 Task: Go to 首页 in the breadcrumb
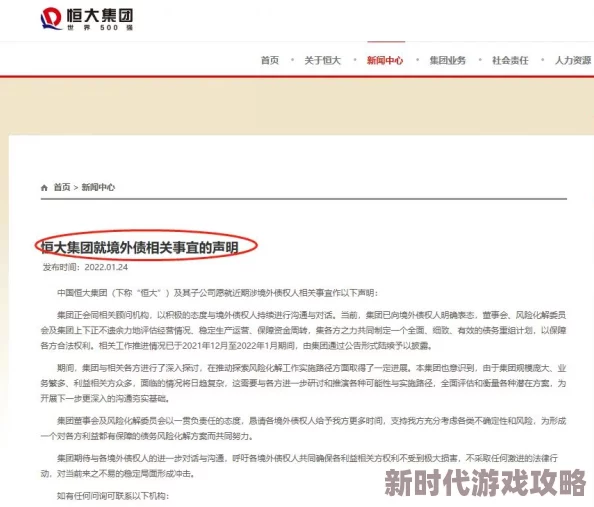coord(62,187)
